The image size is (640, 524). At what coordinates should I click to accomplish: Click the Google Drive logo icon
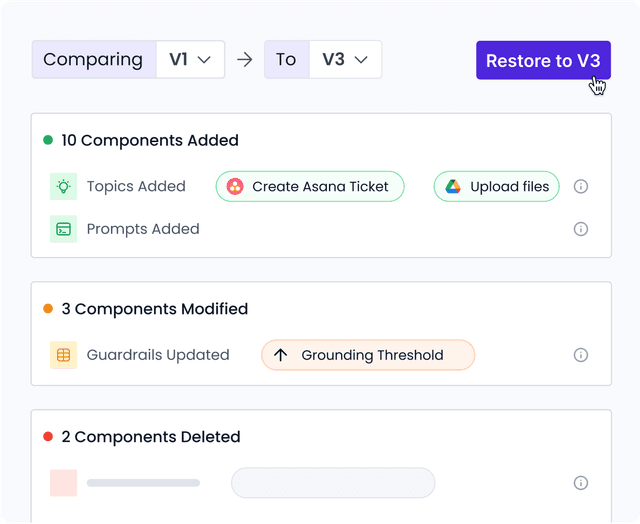point(453,187)
